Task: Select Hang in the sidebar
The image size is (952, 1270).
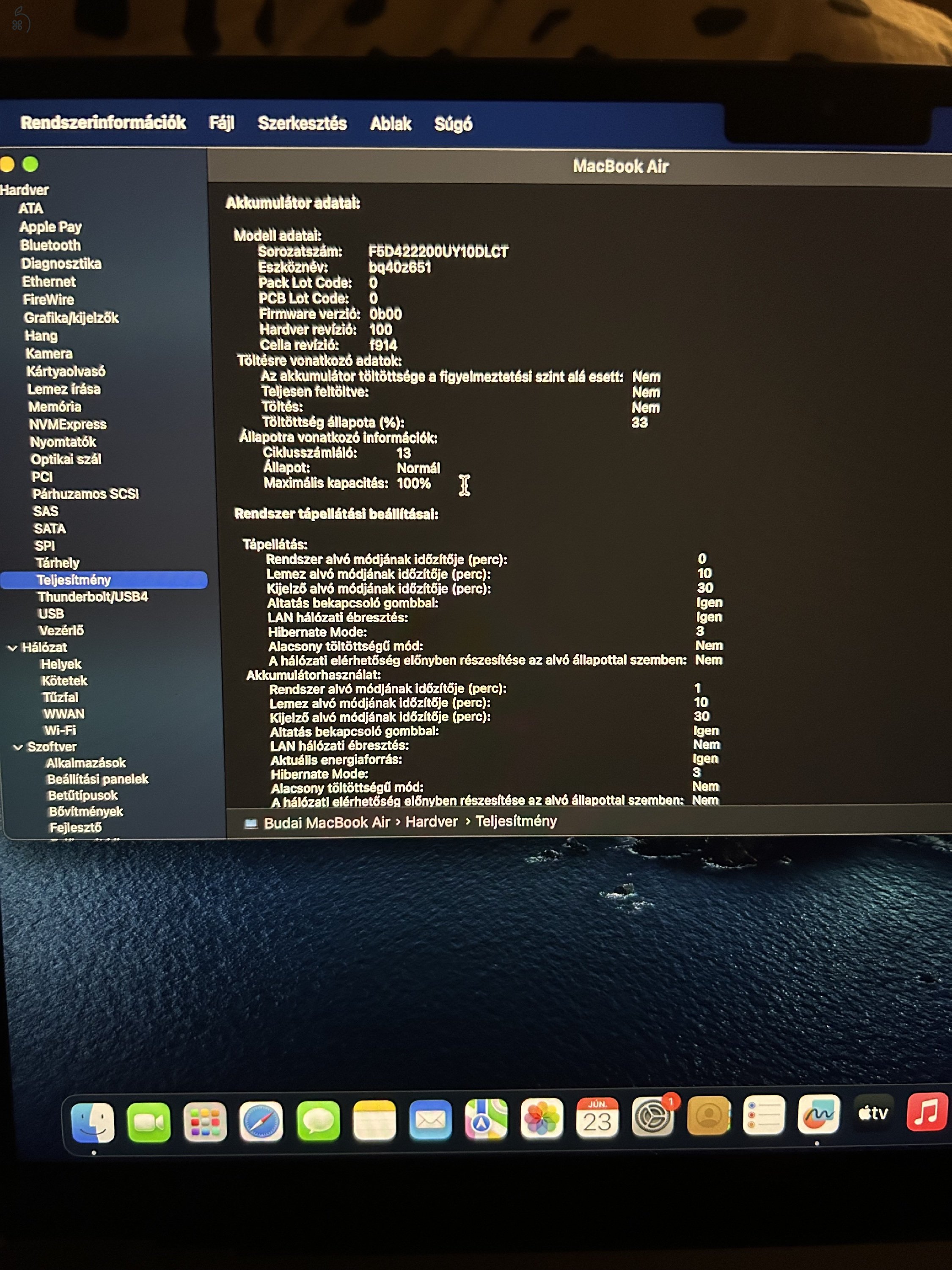Action: pyautogui.click(x=41, y=336)
